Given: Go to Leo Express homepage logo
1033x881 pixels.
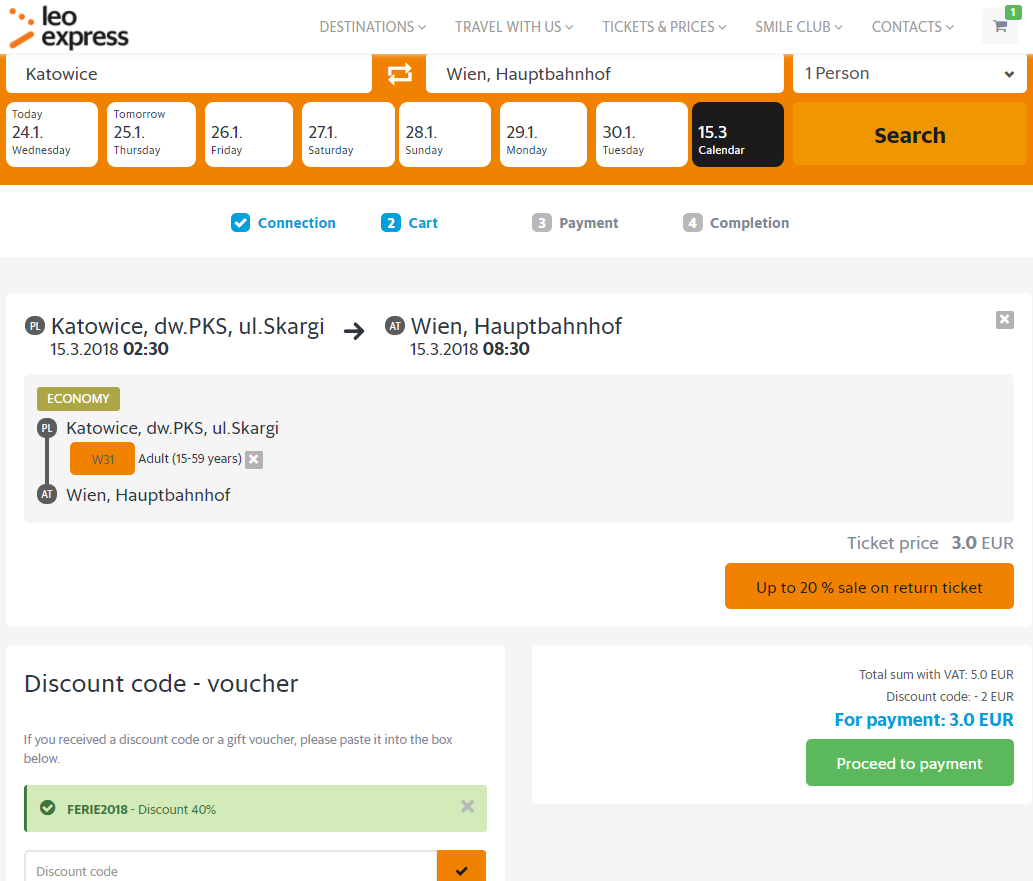Looking at the screenshot, I should [x=69, y=28].
